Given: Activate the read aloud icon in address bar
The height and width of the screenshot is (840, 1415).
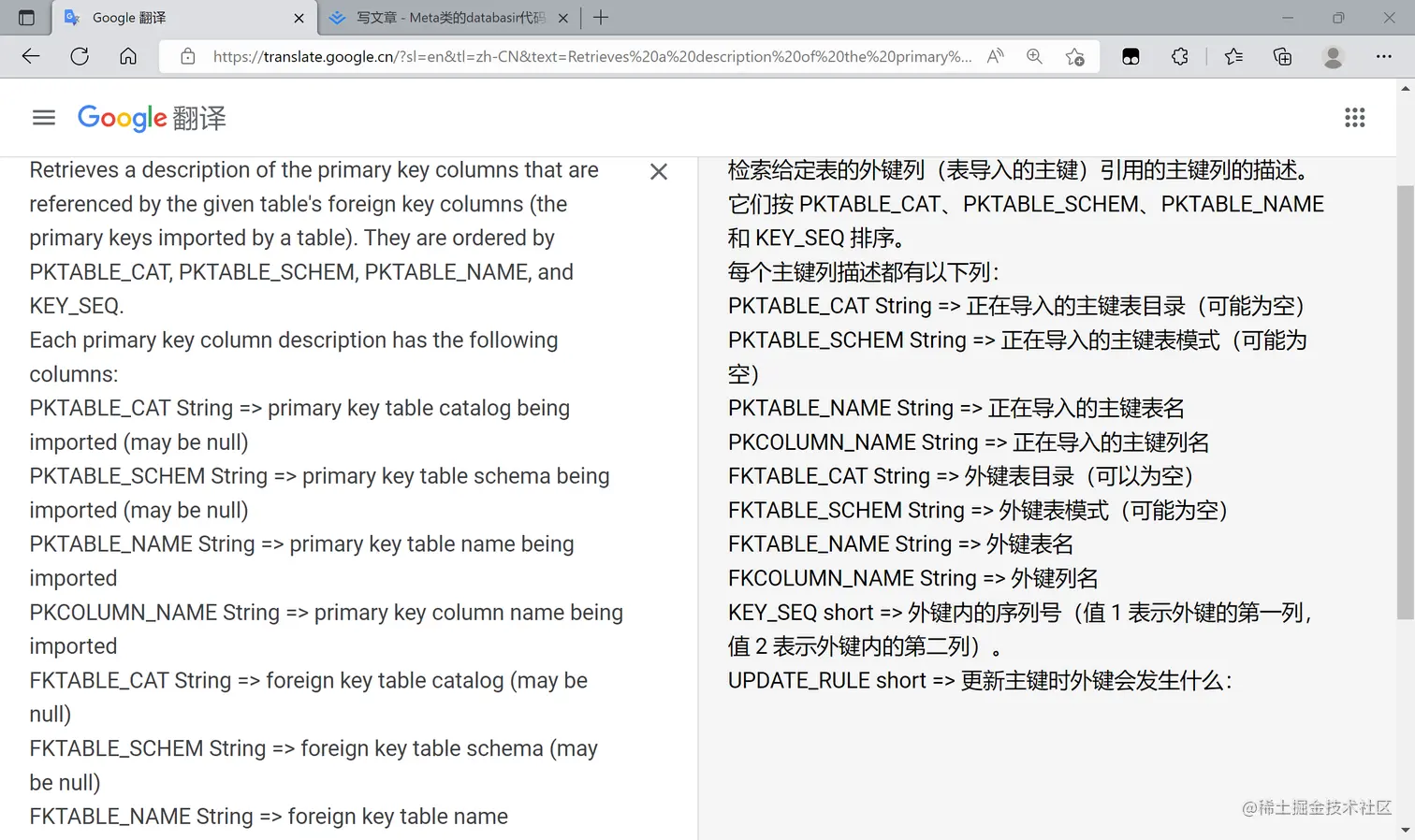Looking at the screenshot, I should (996, 56).
